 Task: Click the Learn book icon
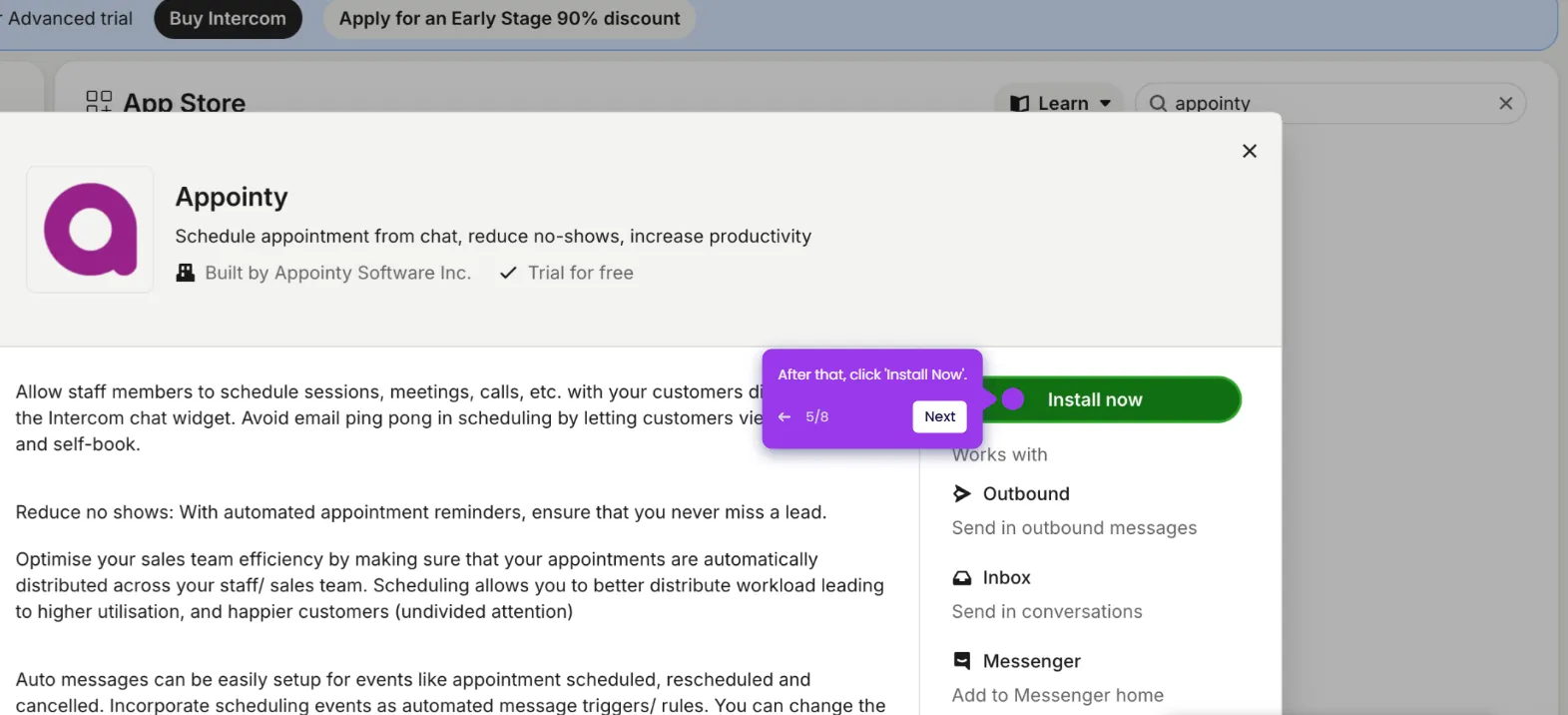click(x=1019, y=103)
